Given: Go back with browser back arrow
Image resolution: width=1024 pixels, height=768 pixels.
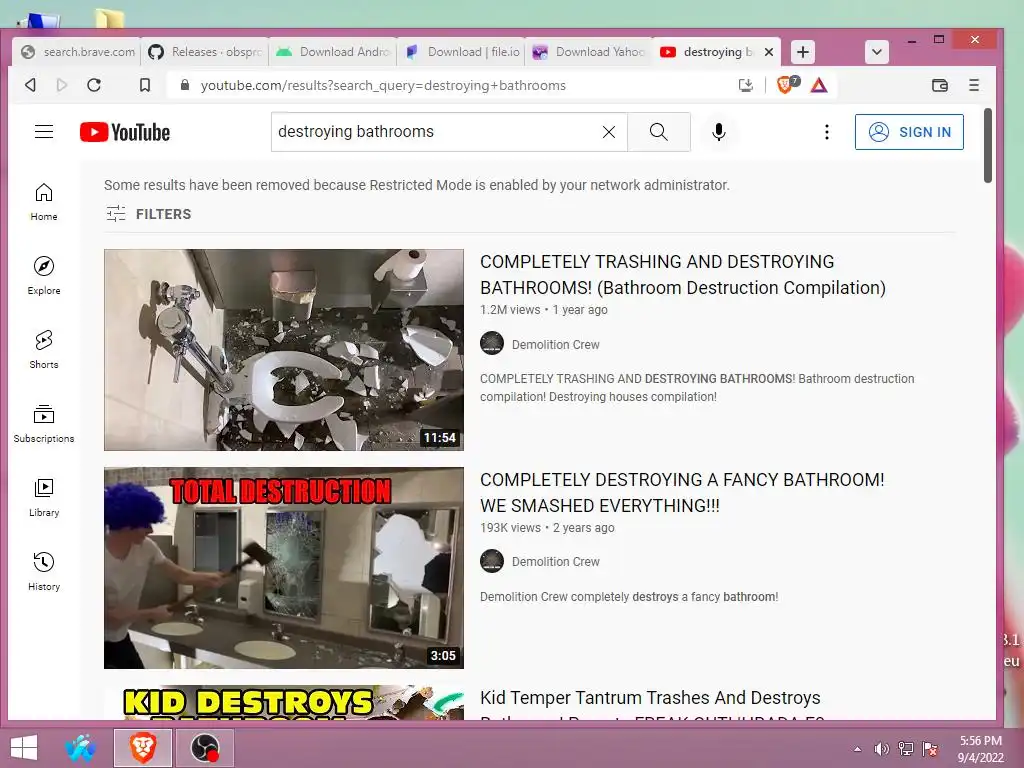Looking at the screenshot, I should point(30,85).
